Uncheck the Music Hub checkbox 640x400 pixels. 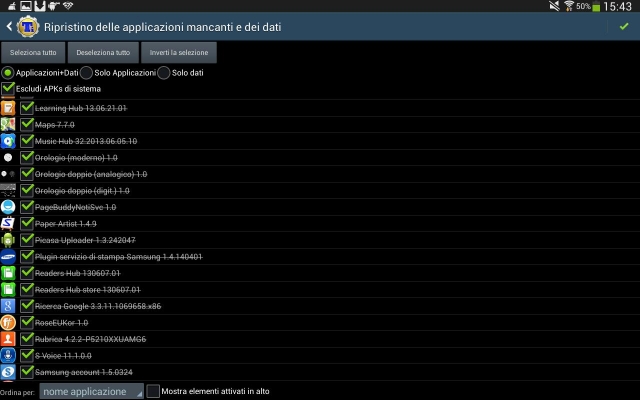(27, 141)
